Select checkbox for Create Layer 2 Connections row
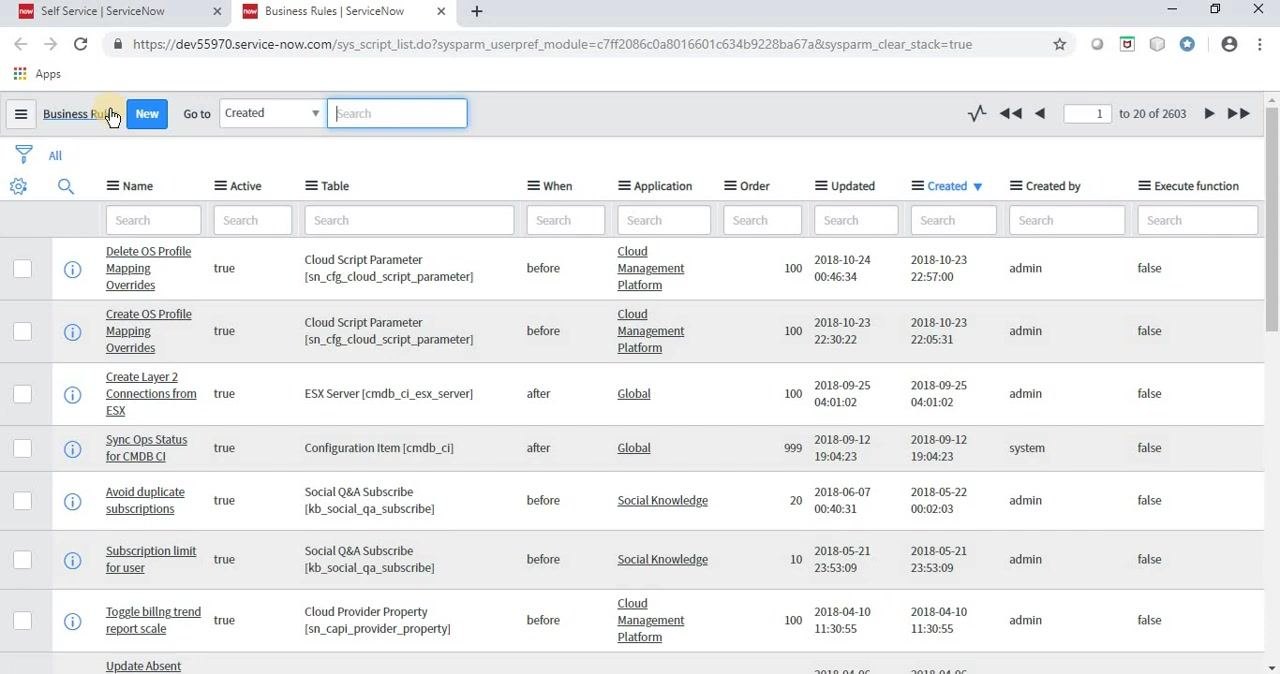Image resolution: width=1280 pixels, height=674 pixels. click(22, 394)
